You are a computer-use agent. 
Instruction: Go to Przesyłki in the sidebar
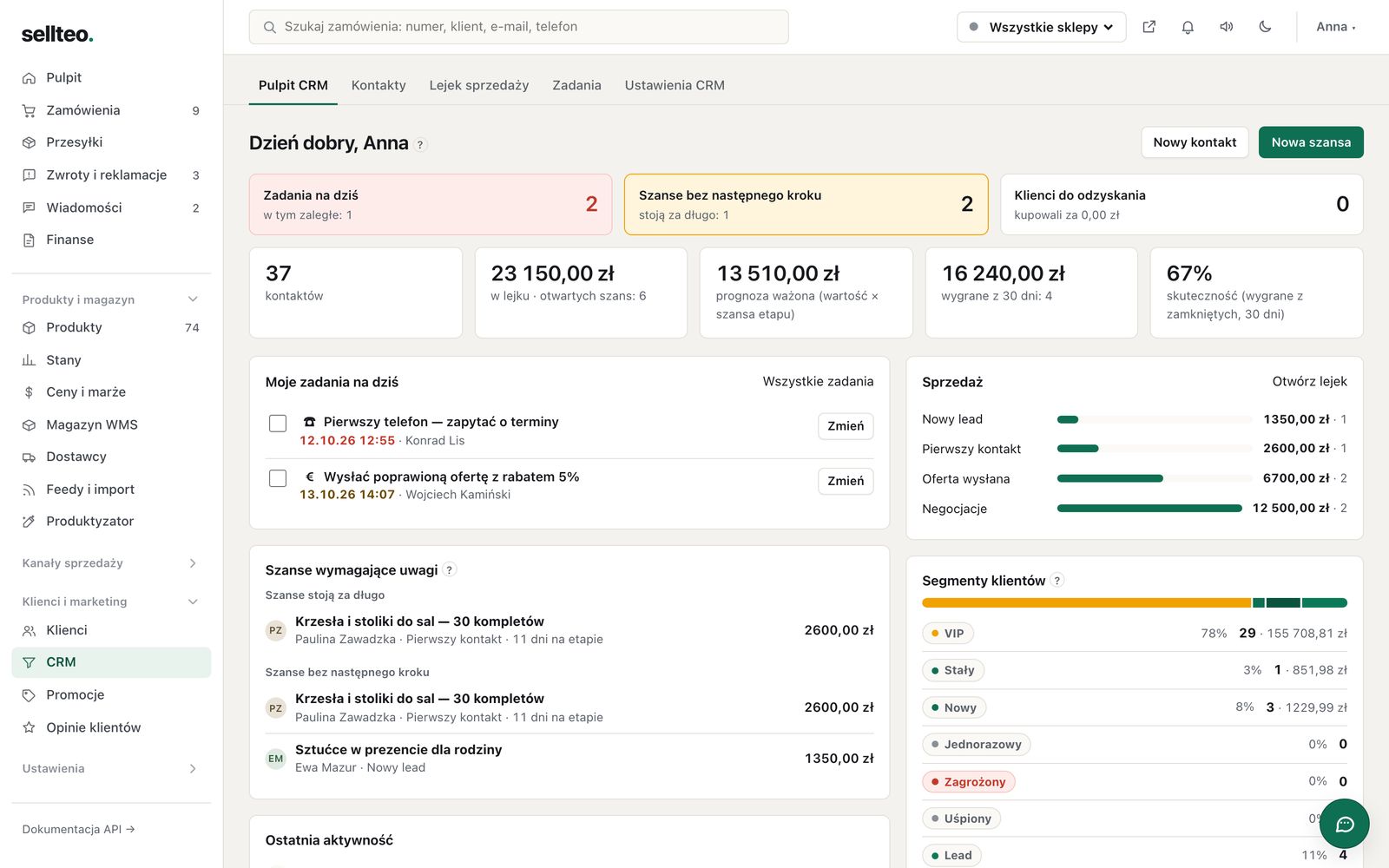[x=111, y=142]
